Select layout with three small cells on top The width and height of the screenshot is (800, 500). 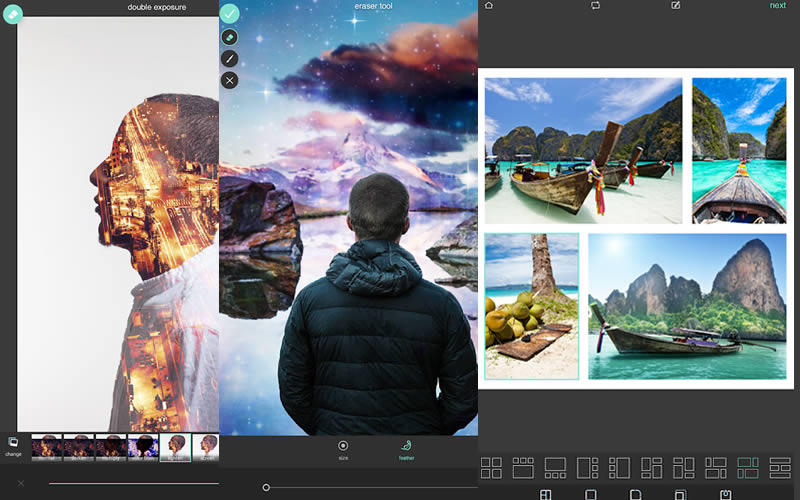coord(523,468)
